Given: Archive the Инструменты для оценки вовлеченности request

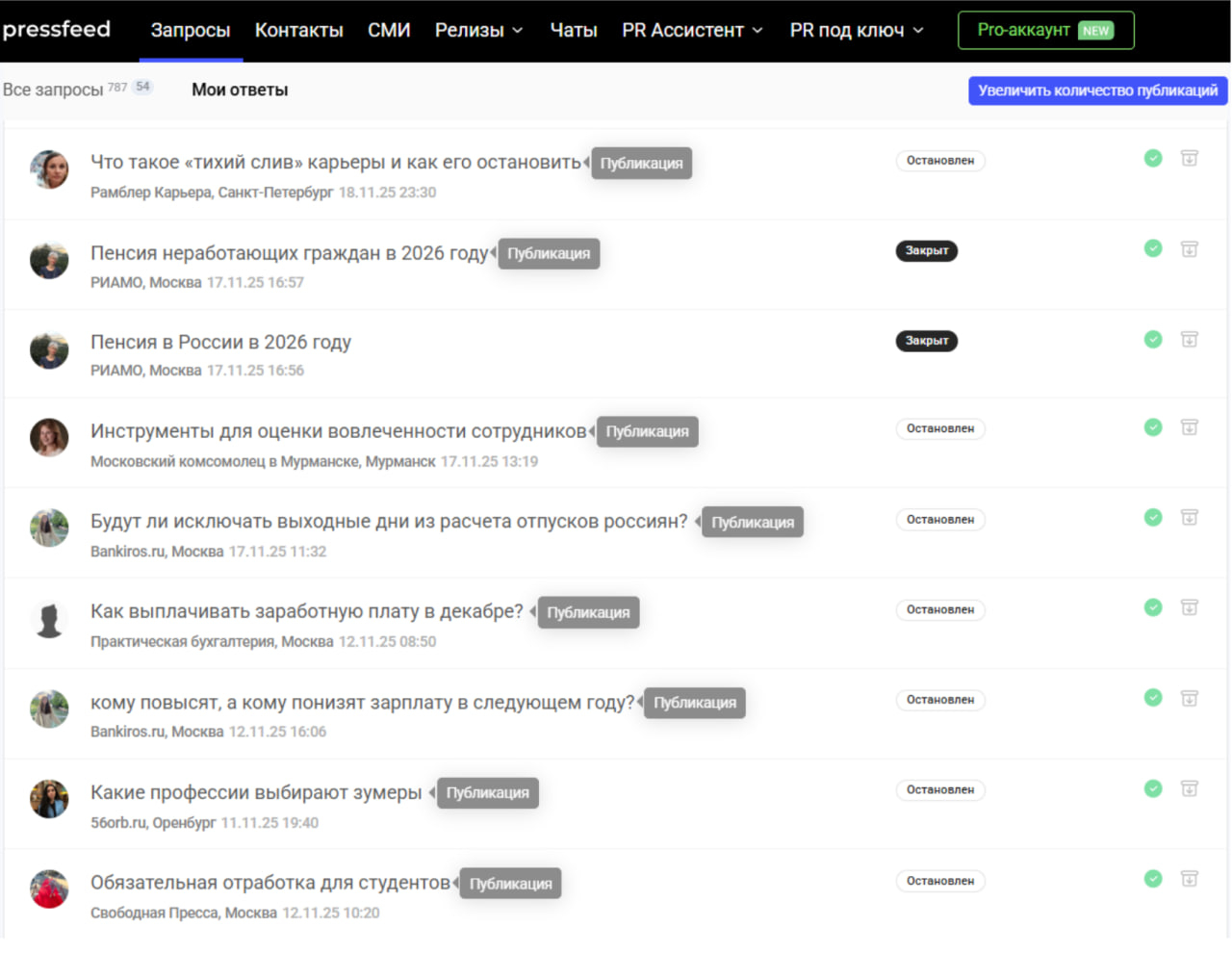Looking at the screenshot, I should click(x=1190, y=427).
